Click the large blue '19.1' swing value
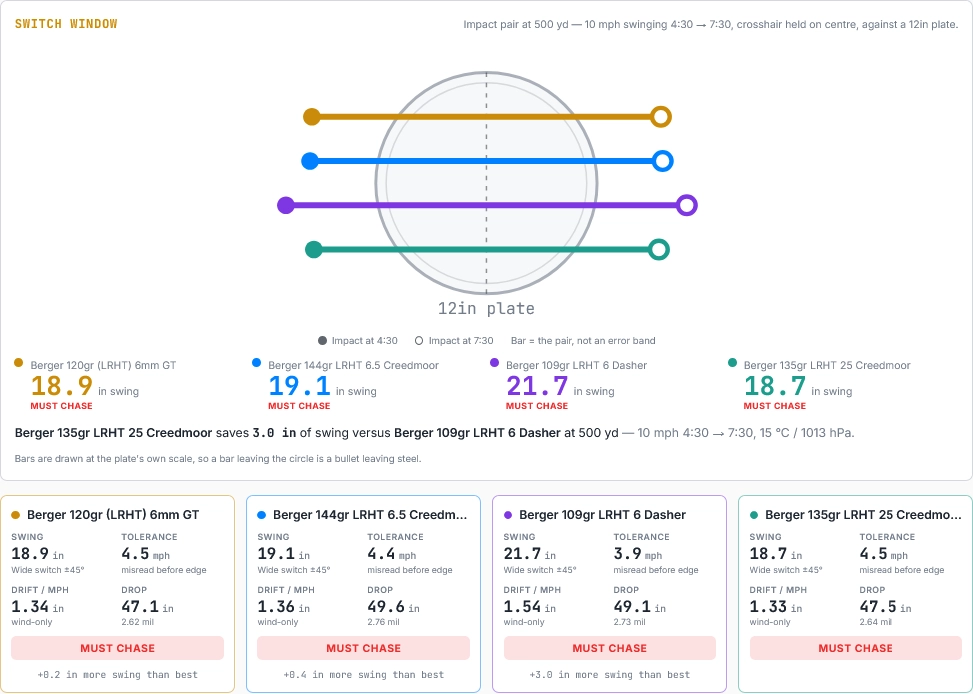The image size is (973, 694). (299, 386)
